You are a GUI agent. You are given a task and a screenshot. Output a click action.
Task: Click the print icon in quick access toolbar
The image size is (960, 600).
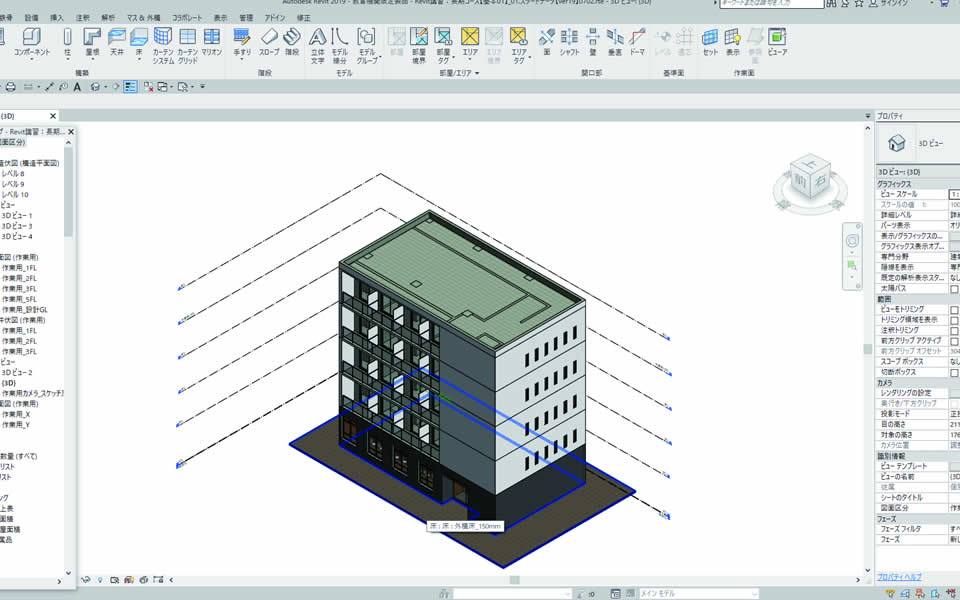click(x=10, y=87)
